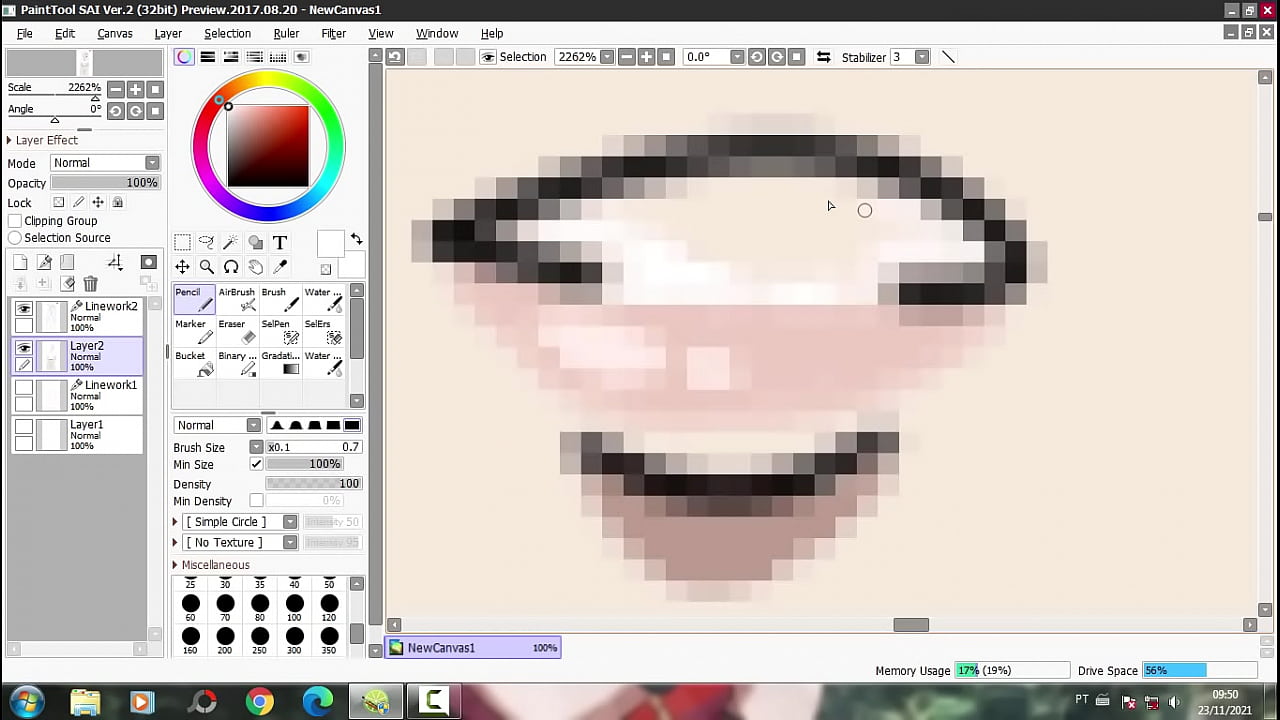Create a new normal layer
Screen dimensions: 1280x720
pyautogui.click(x=20, y=262)
